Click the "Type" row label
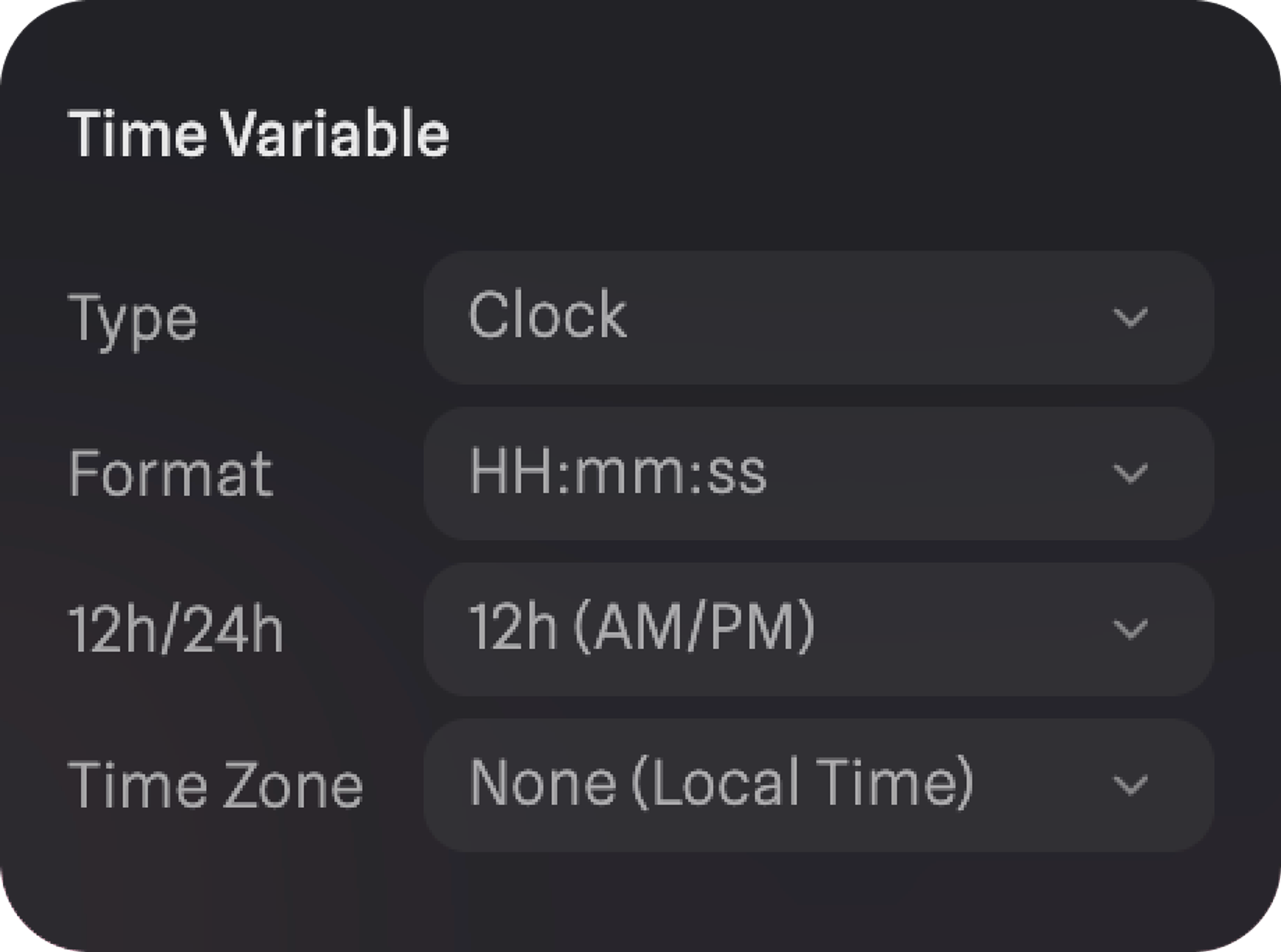Image resolution: width=1281 pixels, height=952 pixels. coord(133,319)
